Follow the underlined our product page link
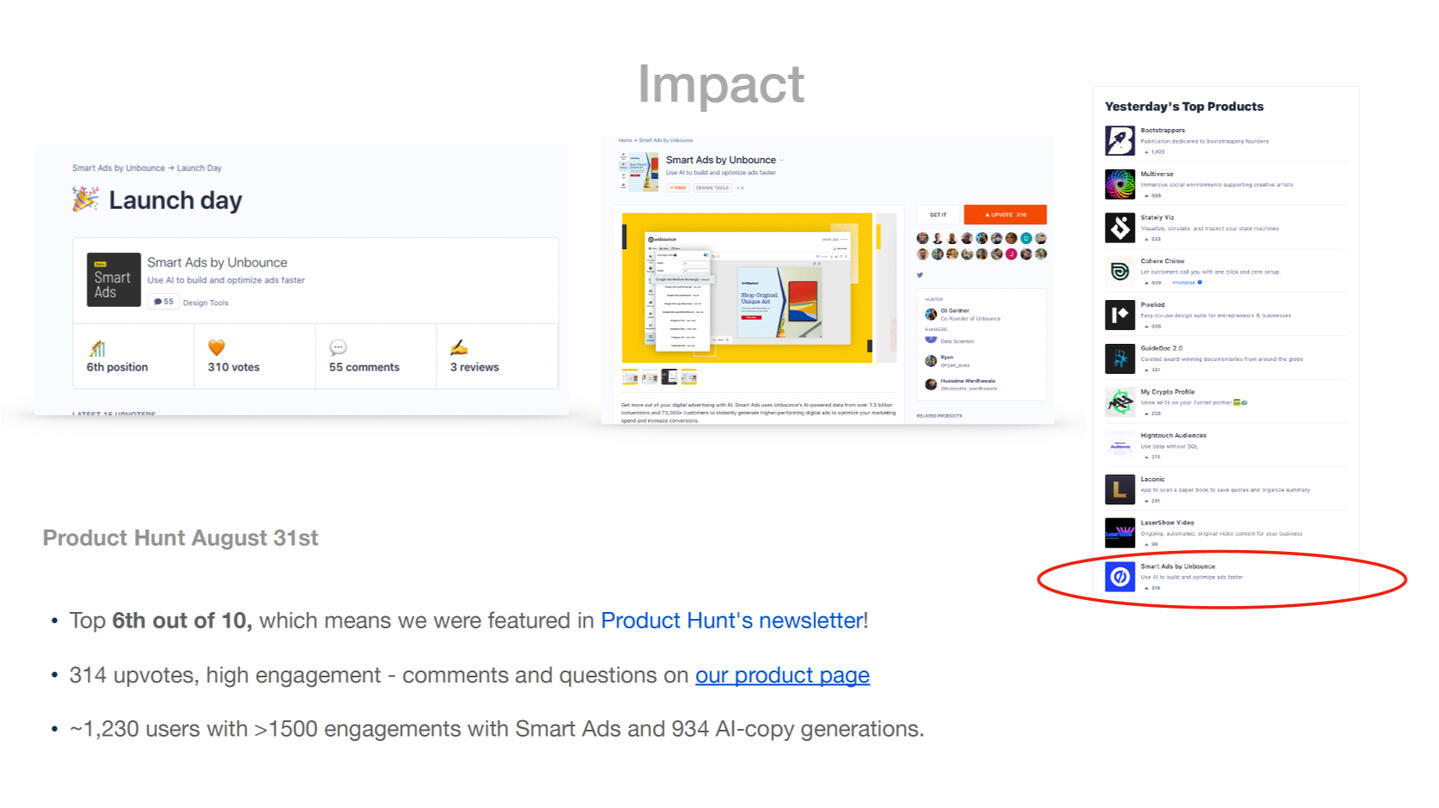 (782, 675)
